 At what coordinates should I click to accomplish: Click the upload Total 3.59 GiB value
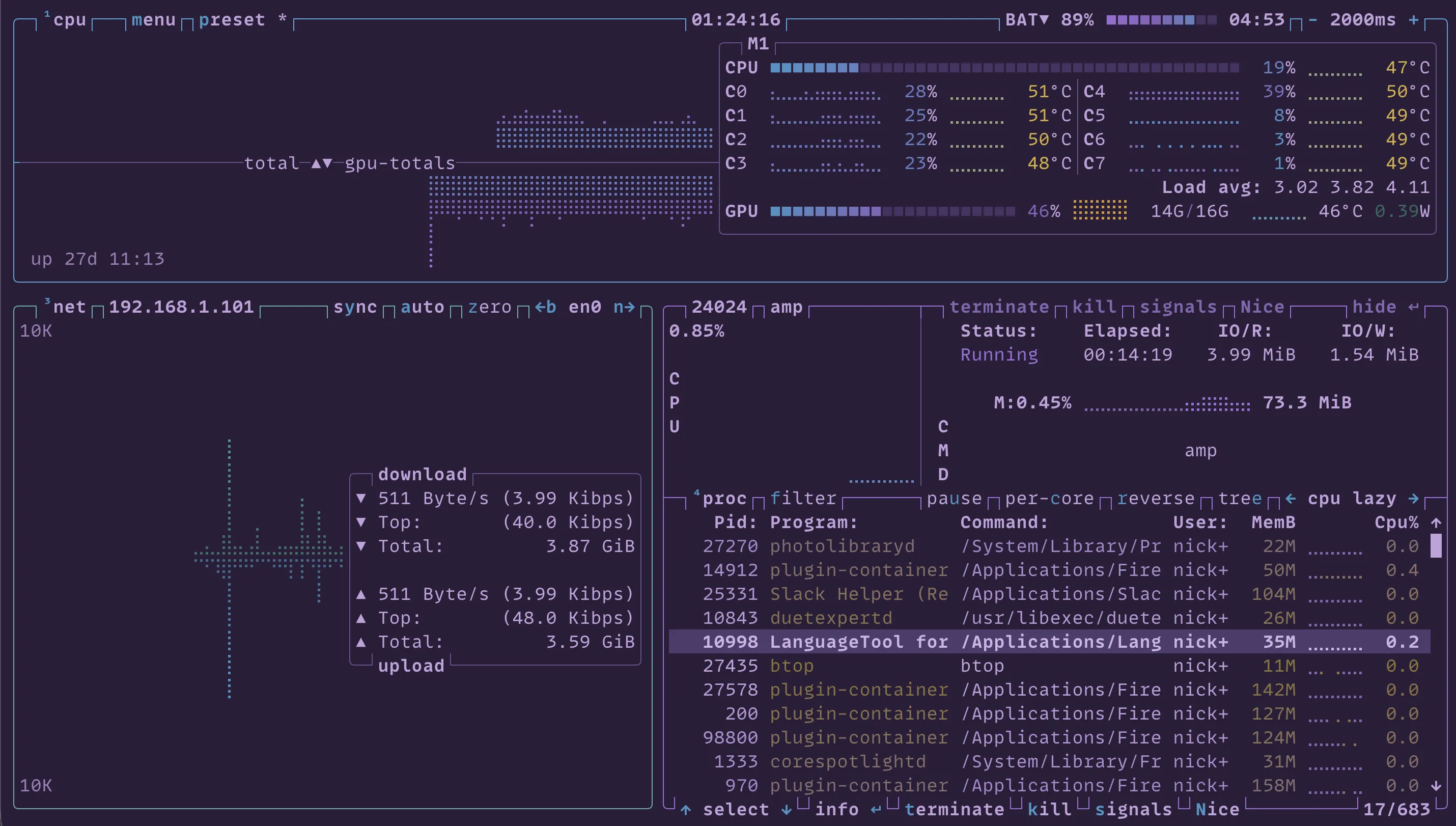(x=590, y=642)
